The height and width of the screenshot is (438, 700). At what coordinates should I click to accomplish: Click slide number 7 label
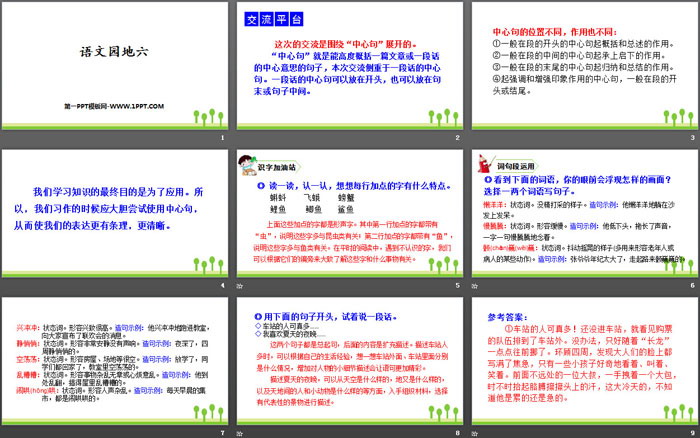click(222, 433)
